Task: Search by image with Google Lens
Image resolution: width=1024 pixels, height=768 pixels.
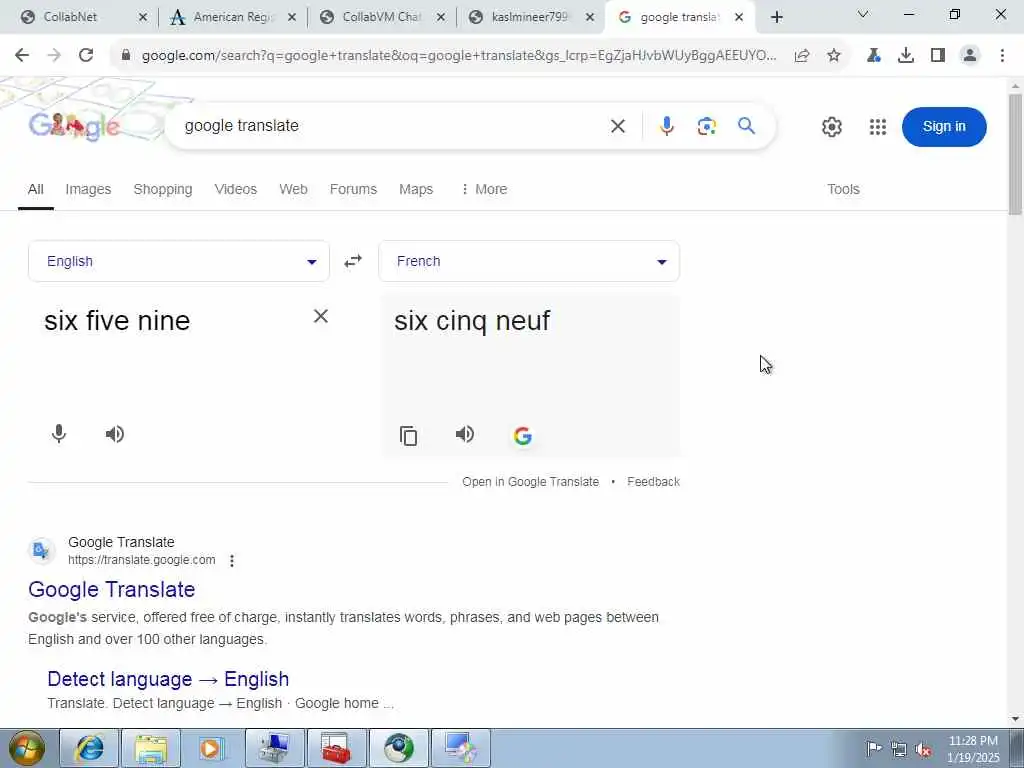Action: click(x=707, y=126)
